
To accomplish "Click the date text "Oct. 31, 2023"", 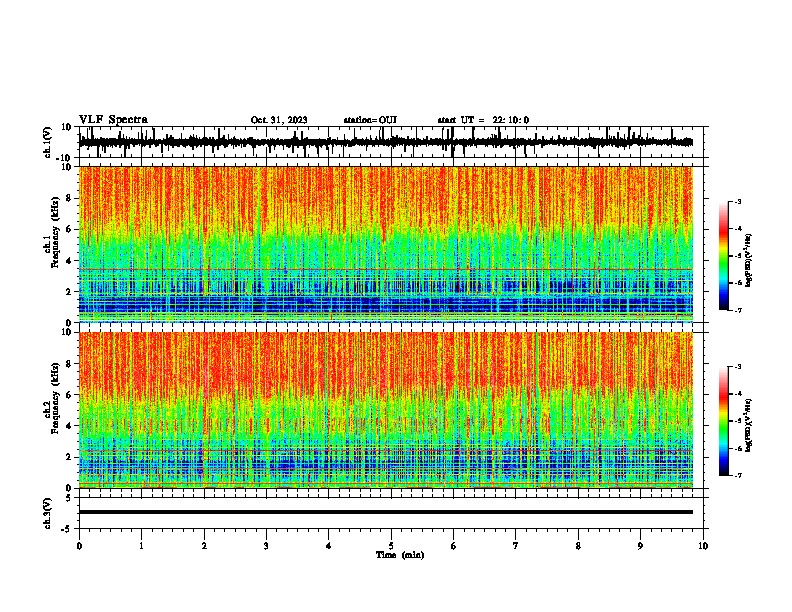I will 279,120.
